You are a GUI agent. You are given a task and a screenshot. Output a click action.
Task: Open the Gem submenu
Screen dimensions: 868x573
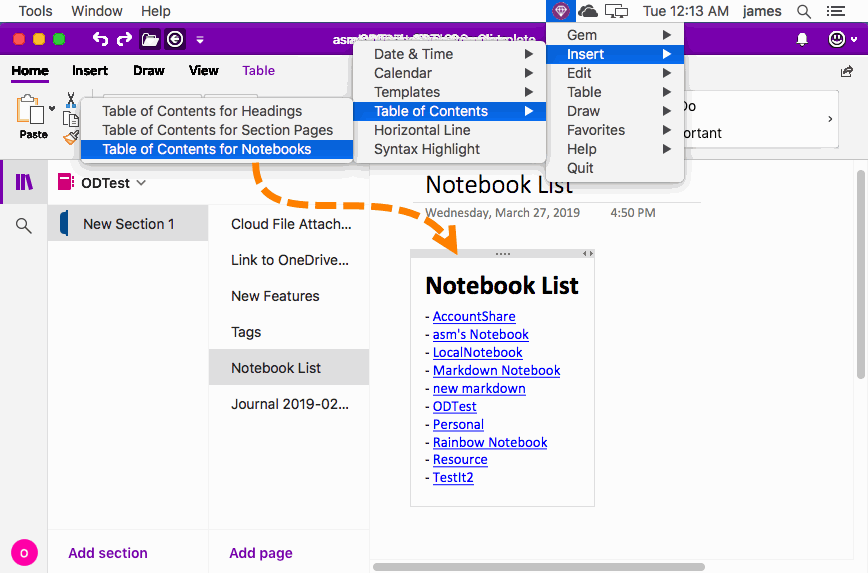(615, 35)
